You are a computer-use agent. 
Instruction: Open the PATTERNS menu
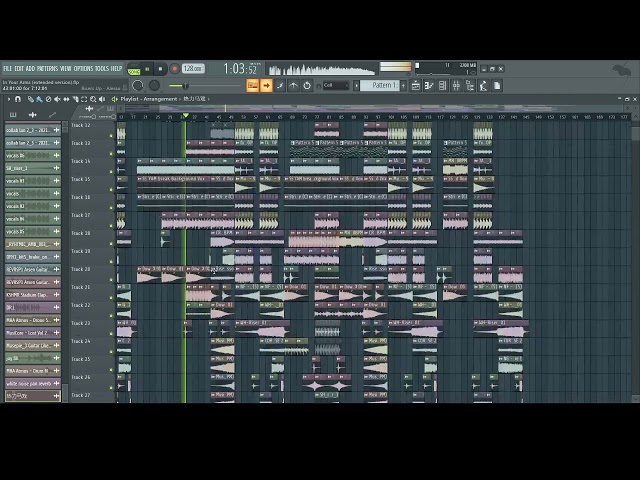[48, 69]
